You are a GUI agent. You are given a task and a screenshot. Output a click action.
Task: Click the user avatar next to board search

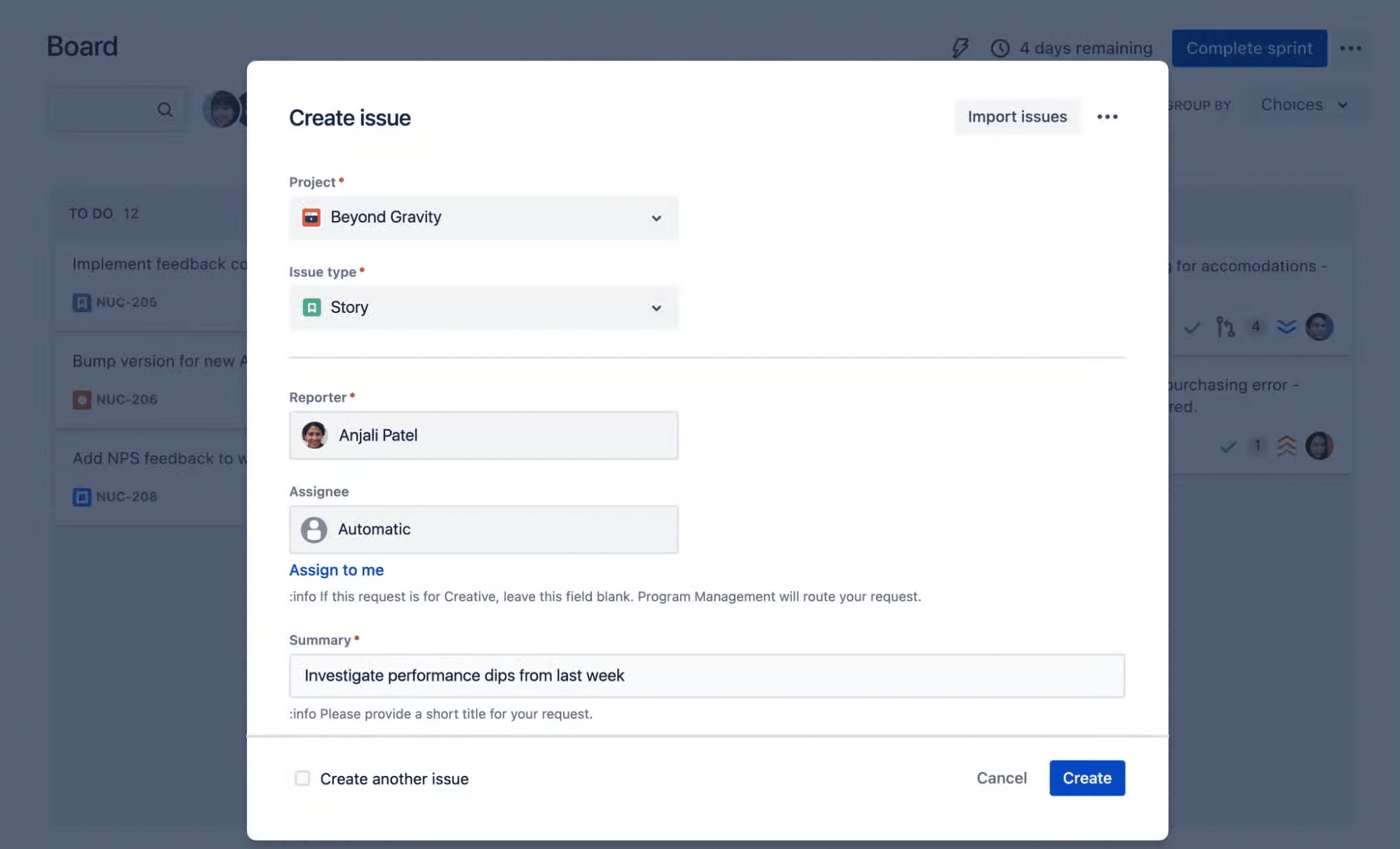[221, 109]
